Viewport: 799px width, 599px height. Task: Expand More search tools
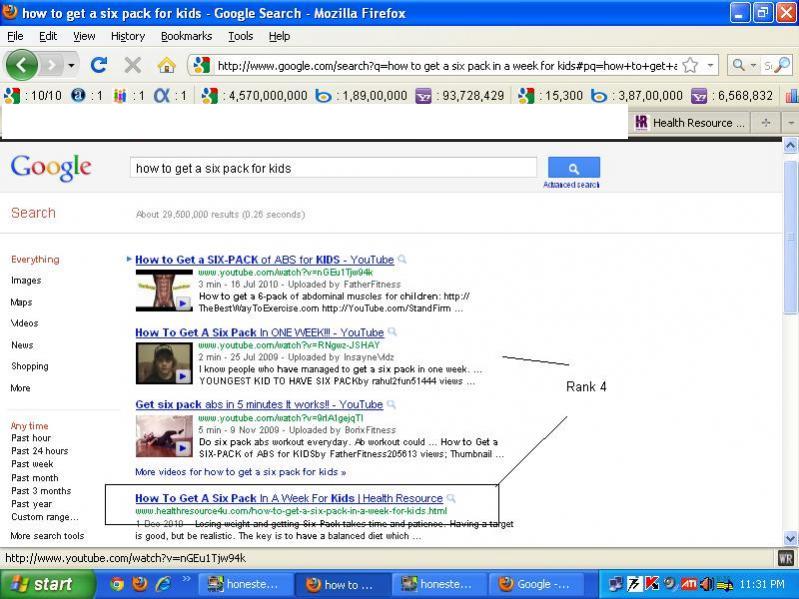(47, 536)
